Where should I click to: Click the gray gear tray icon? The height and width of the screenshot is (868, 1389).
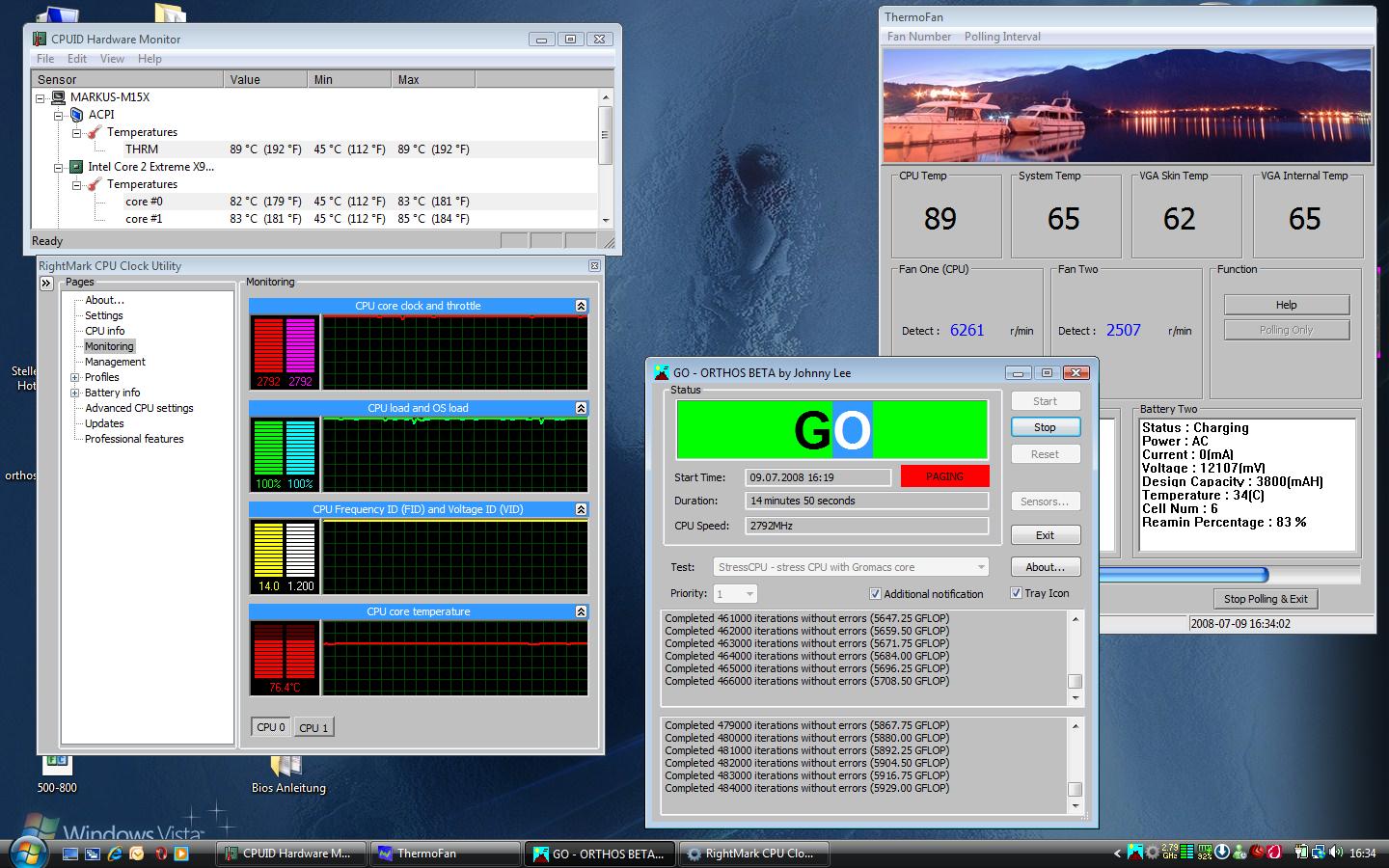coord(1152,853)
